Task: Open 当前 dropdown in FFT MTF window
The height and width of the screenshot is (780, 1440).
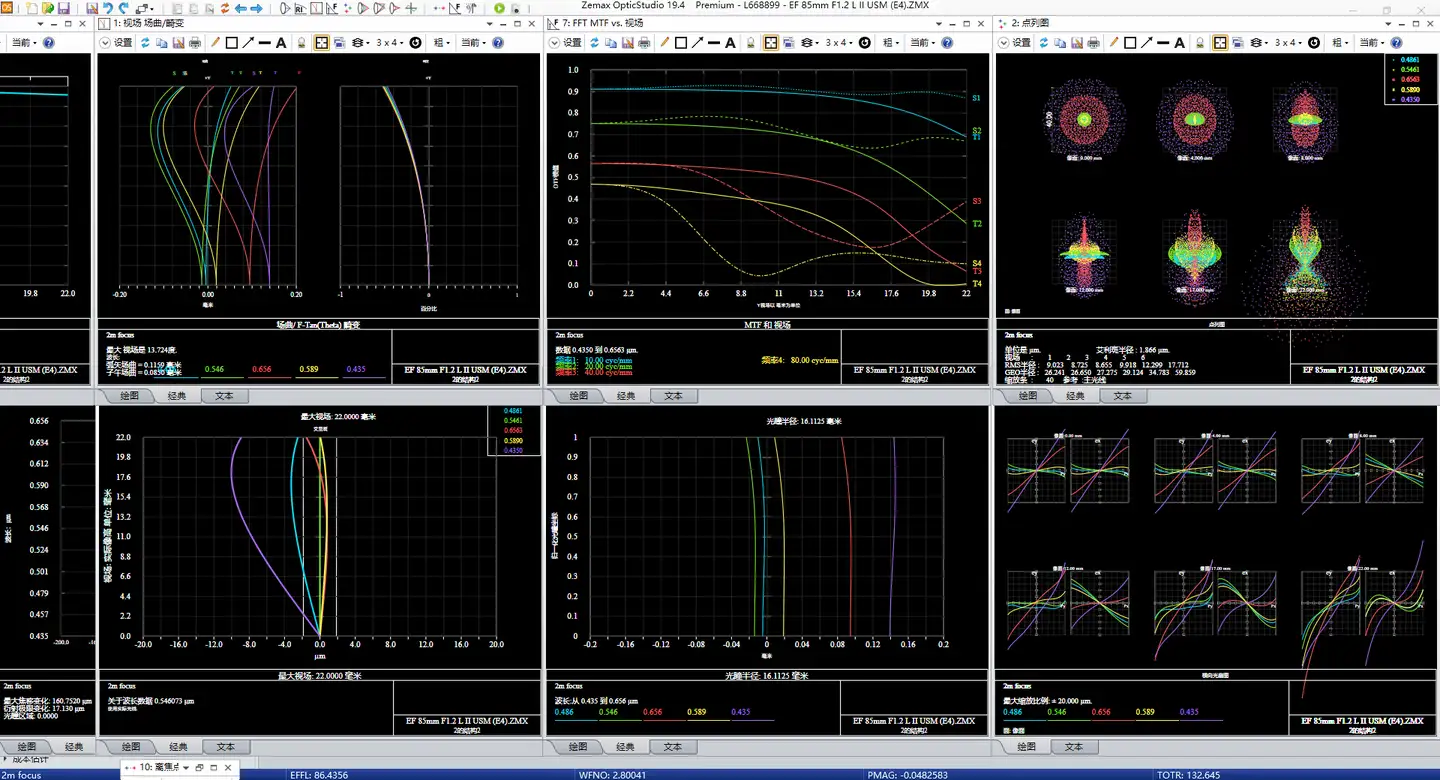Action: point(921,43)
